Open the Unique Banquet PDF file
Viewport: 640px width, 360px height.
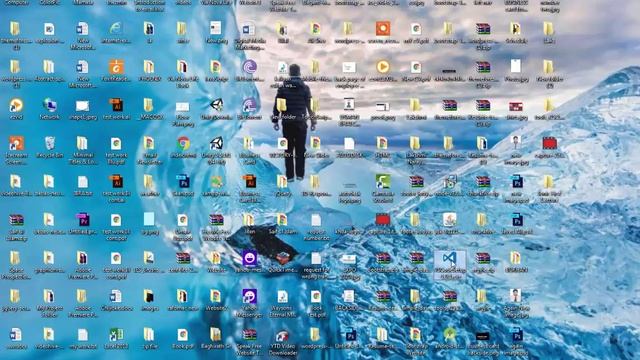[182, 220]
